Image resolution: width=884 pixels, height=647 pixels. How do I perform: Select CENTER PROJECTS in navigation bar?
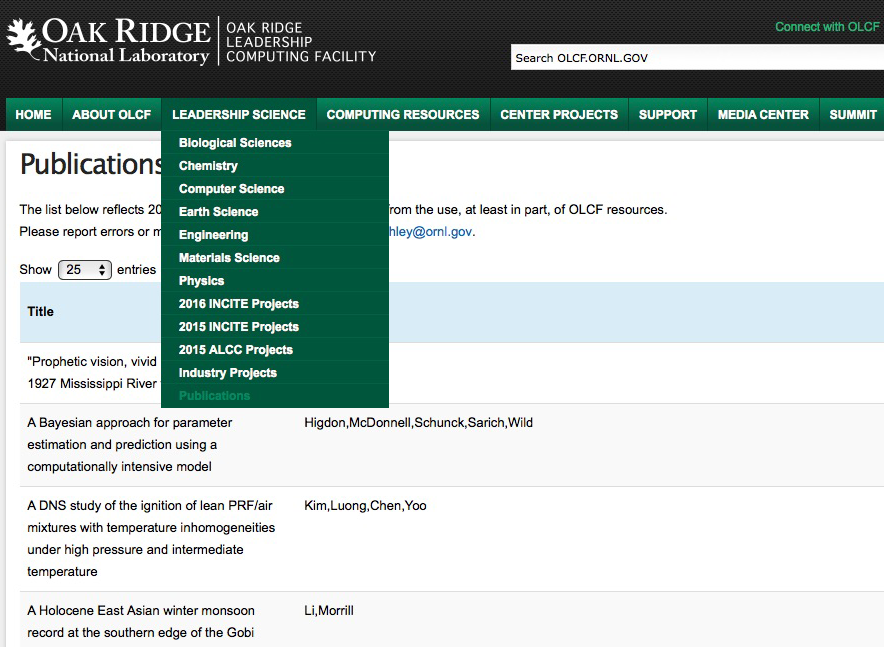559,115
